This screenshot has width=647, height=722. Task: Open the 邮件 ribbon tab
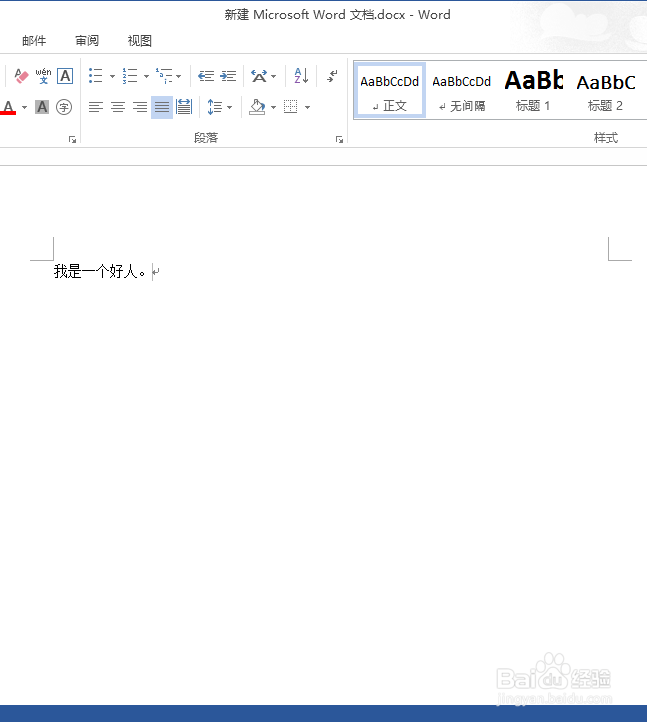pyautogui.click(x=34, y=41)
